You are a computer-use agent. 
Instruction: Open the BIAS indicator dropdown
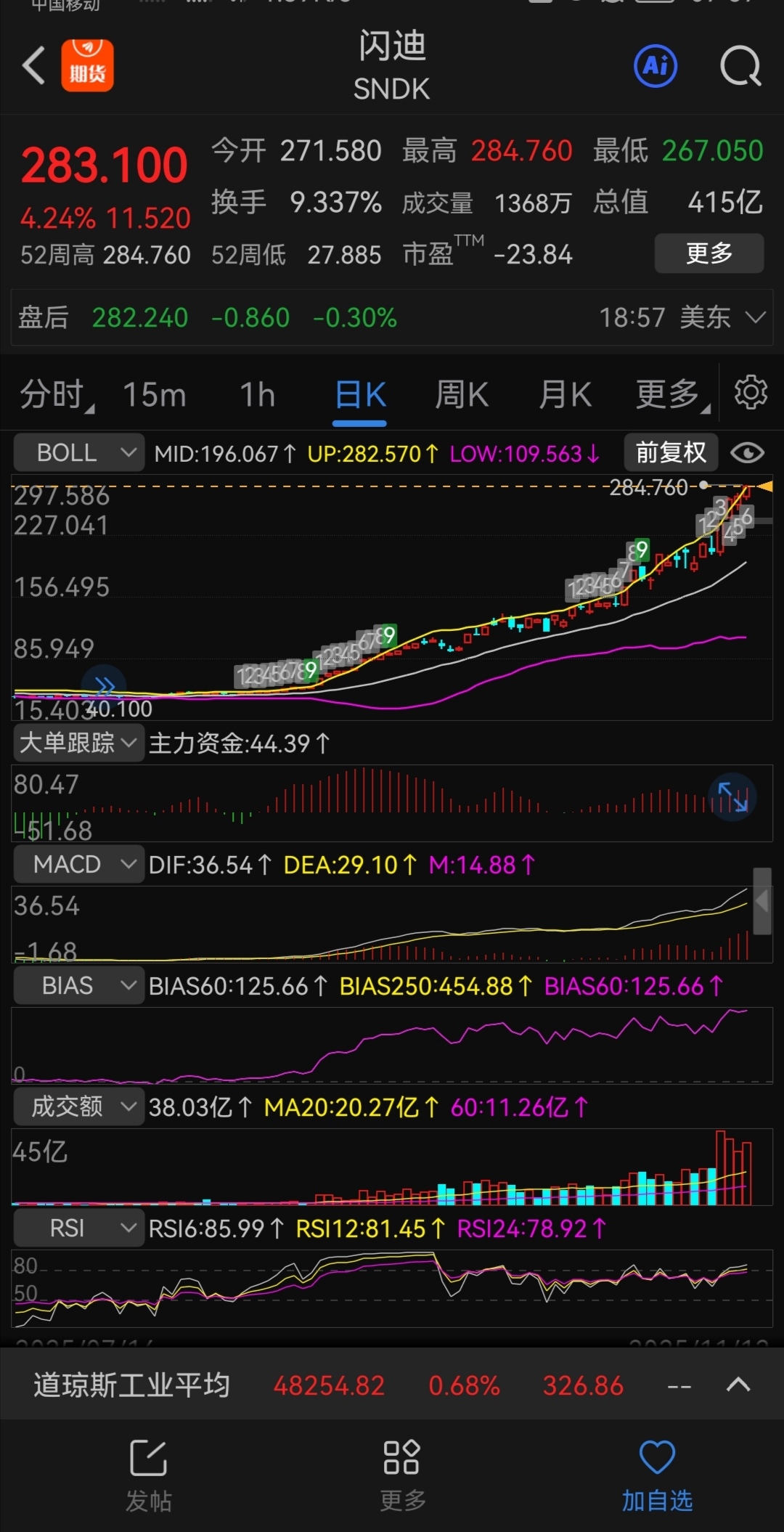click(x=79, y=985)
